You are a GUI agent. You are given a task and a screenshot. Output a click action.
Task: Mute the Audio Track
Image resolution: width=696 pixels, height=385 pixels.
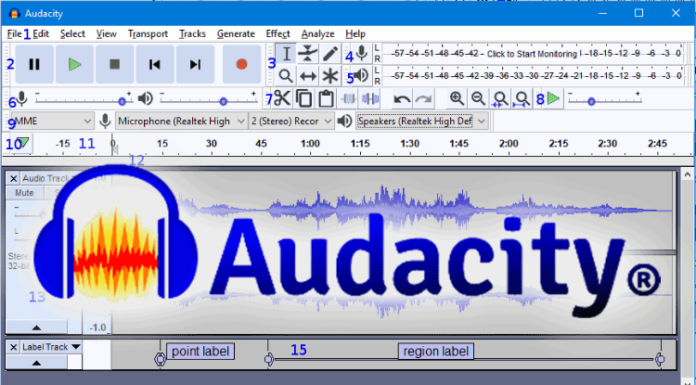click(x=24, y=193)
